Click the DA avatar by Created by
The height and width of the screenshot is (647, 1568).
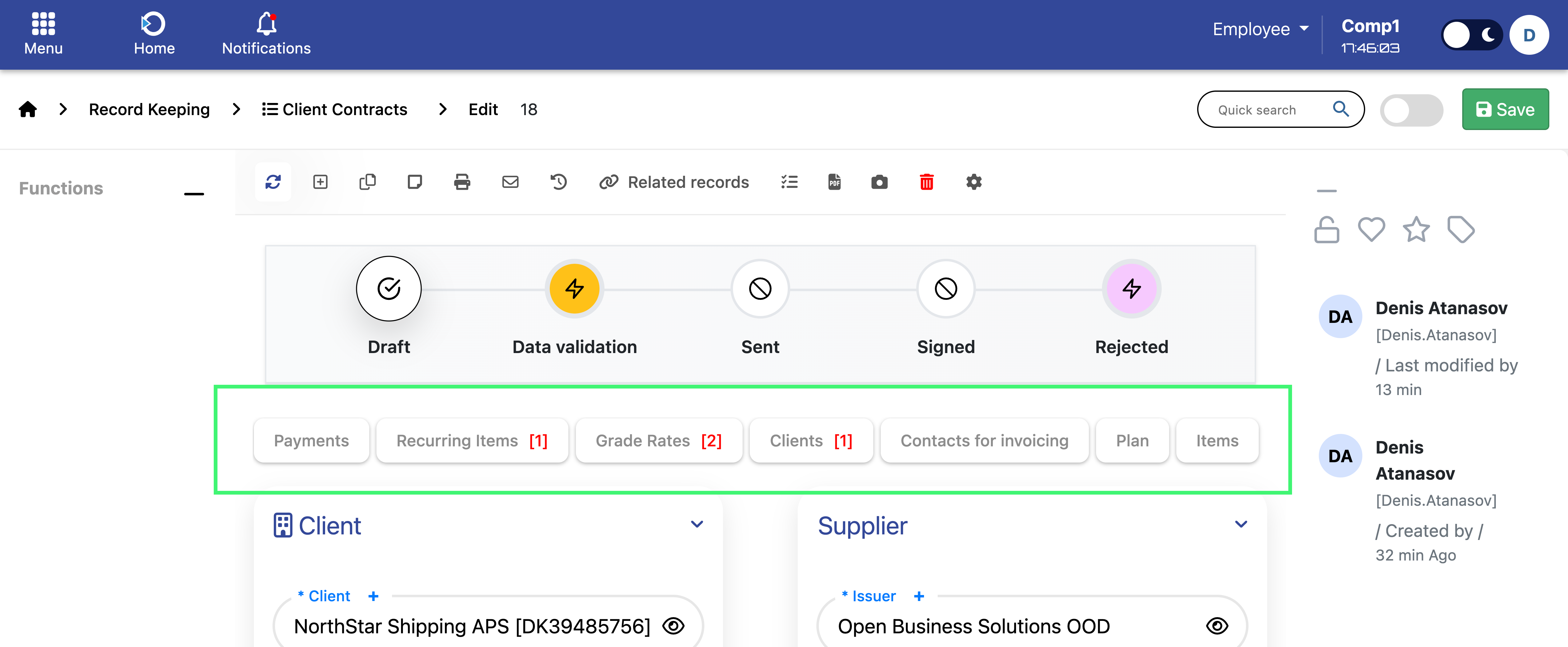[x=1340, y=456]
